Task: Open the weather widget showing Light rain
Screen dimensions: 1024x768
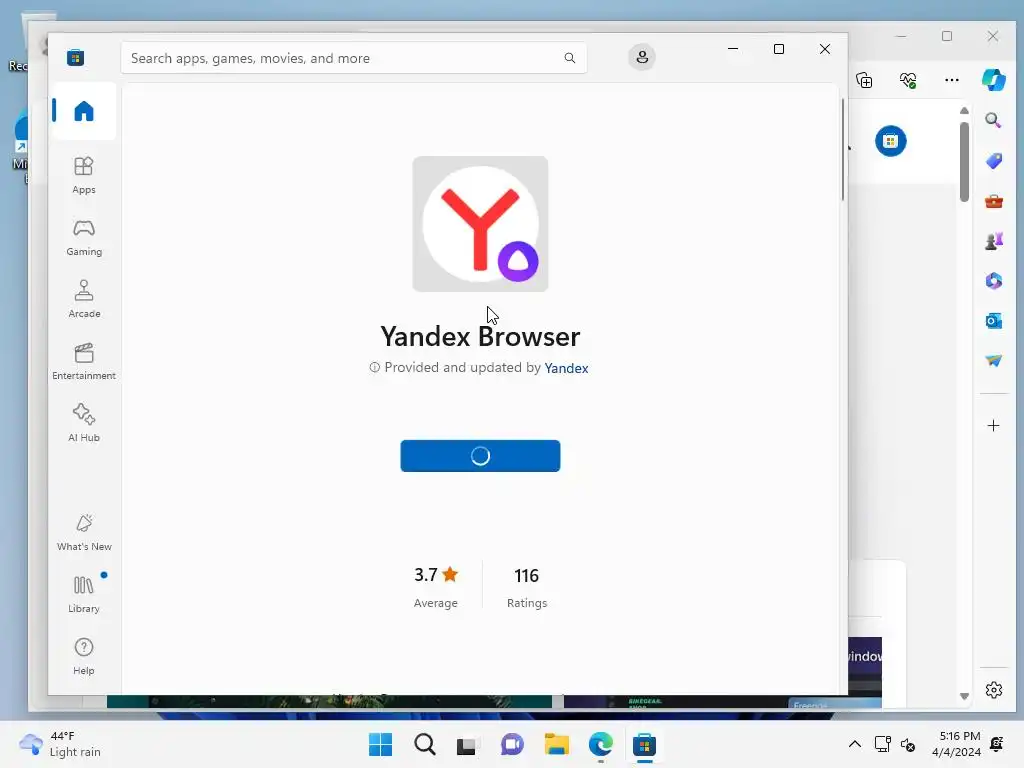Action: point(60,744)
